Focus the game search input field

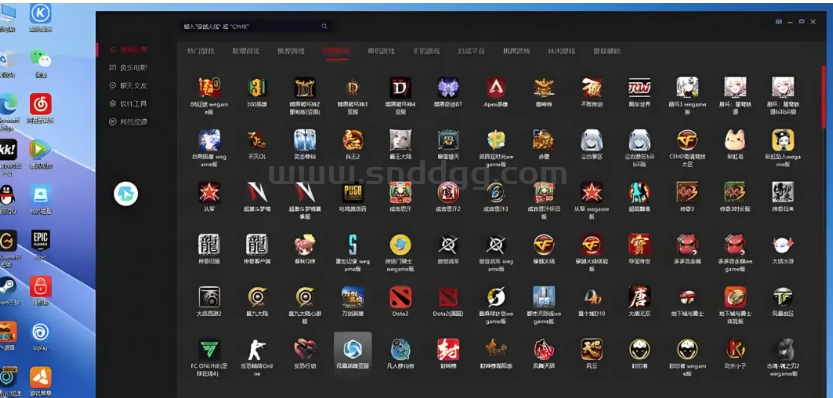point(257,26)
